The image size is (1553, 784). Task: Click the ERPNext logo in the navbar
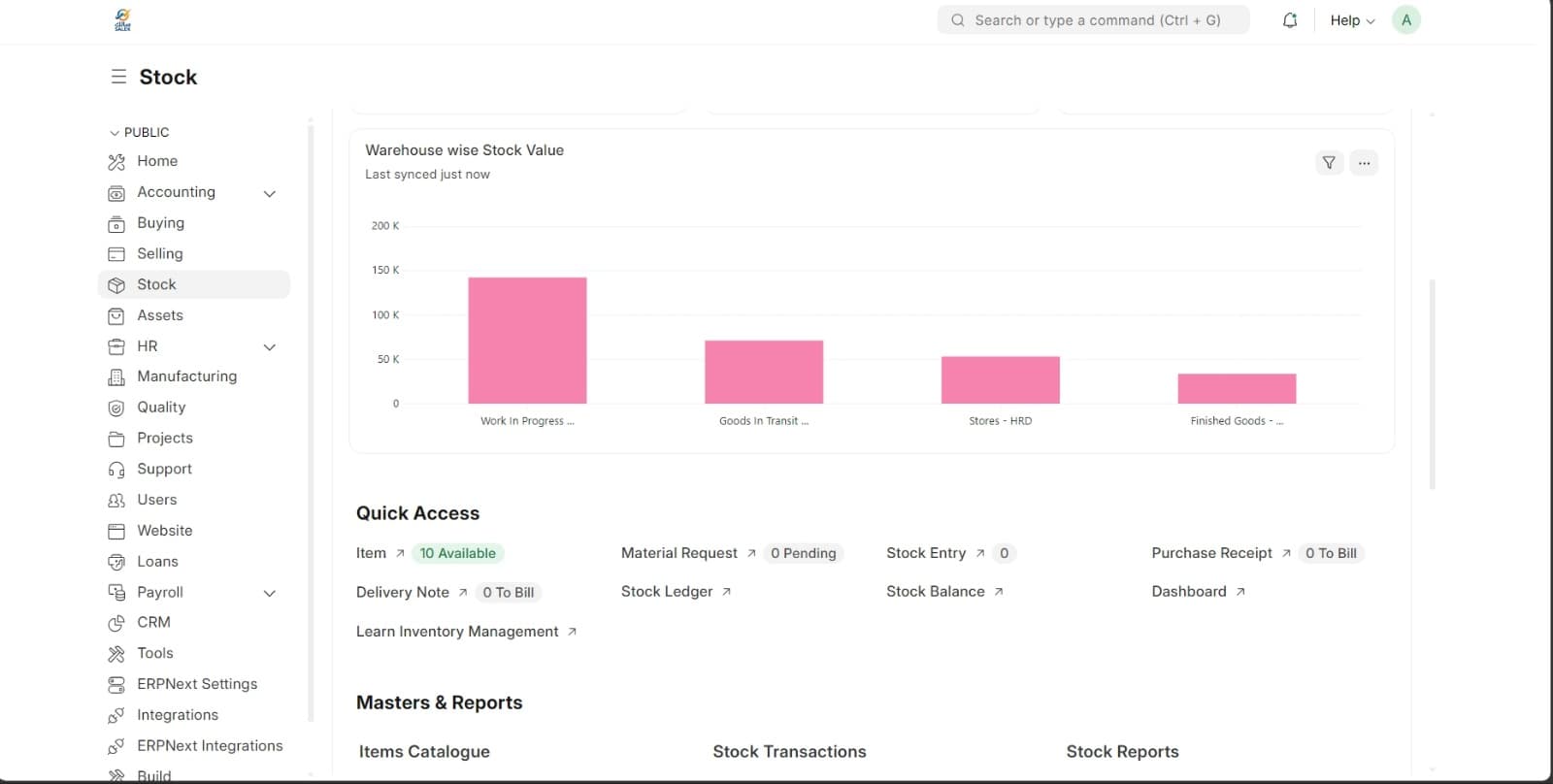(x=122, y=20)
